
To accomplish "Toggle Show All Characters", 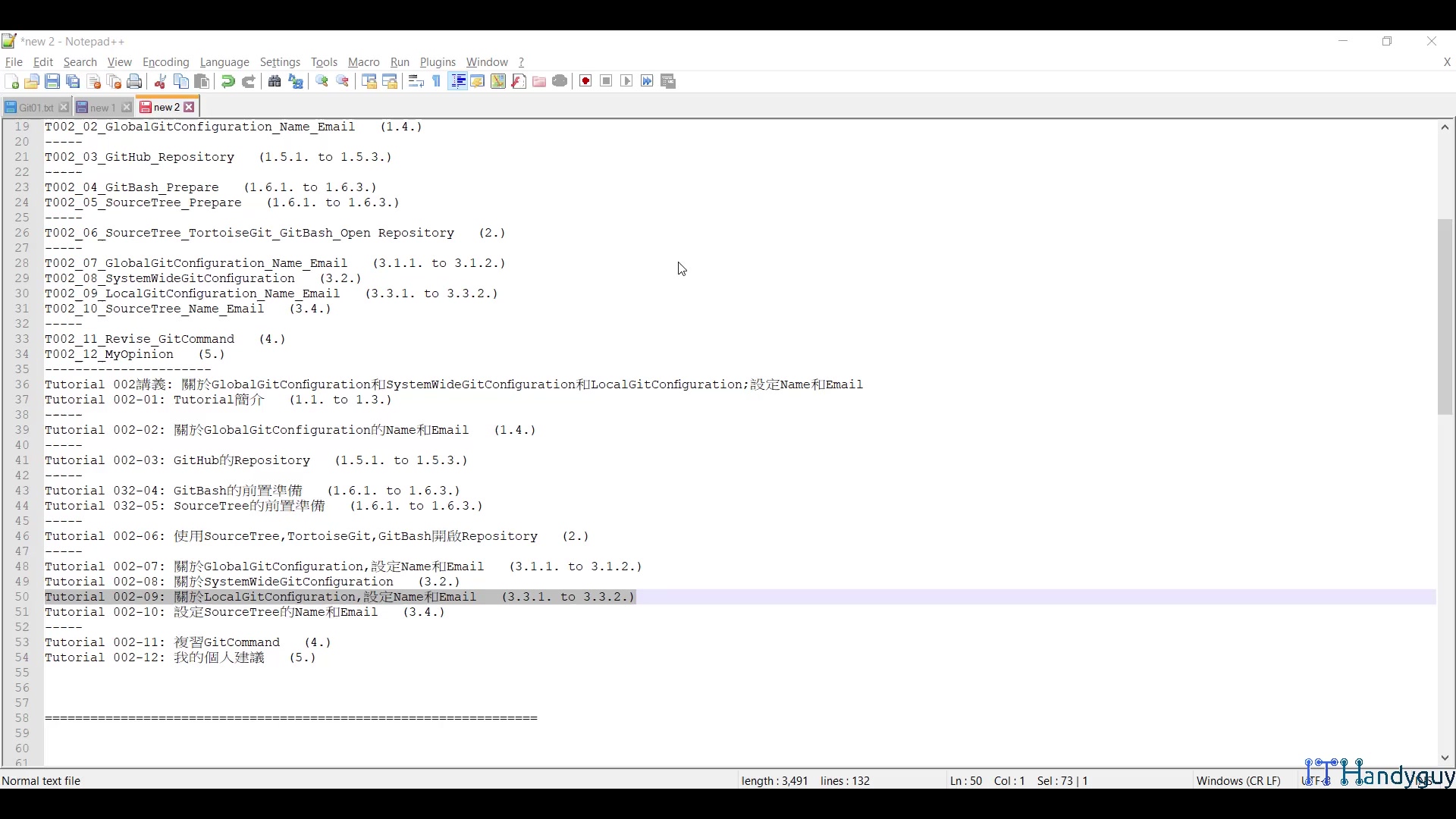I will point(436,81).
